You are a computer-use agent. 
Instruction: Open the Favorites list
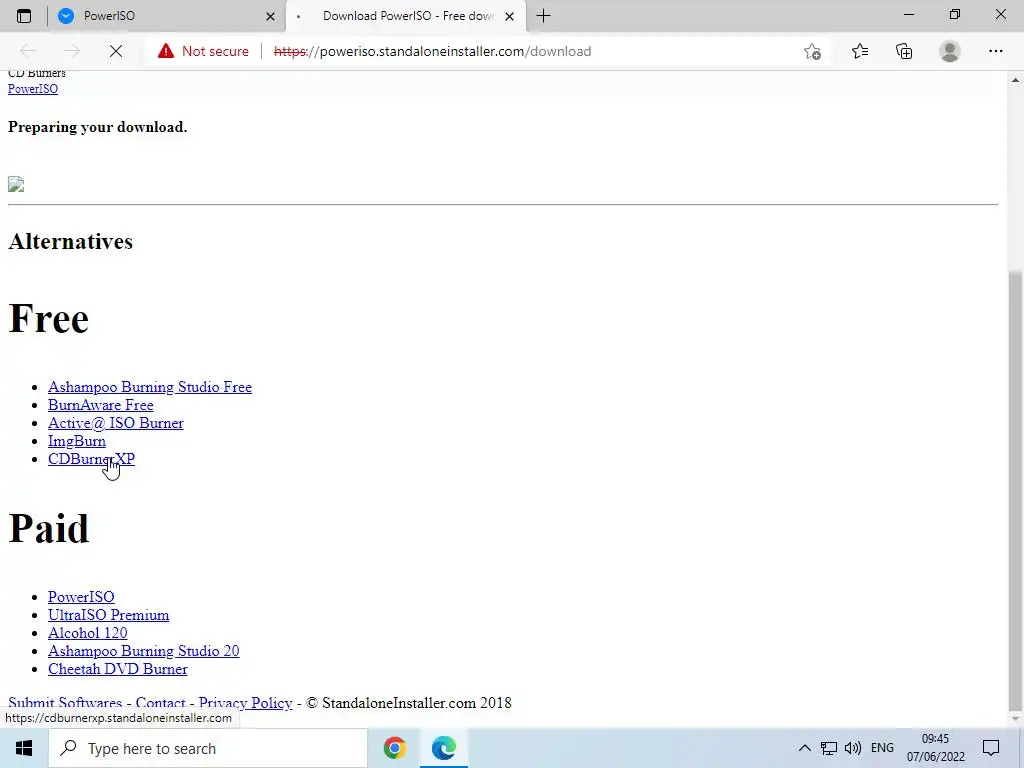coord(859,51)
